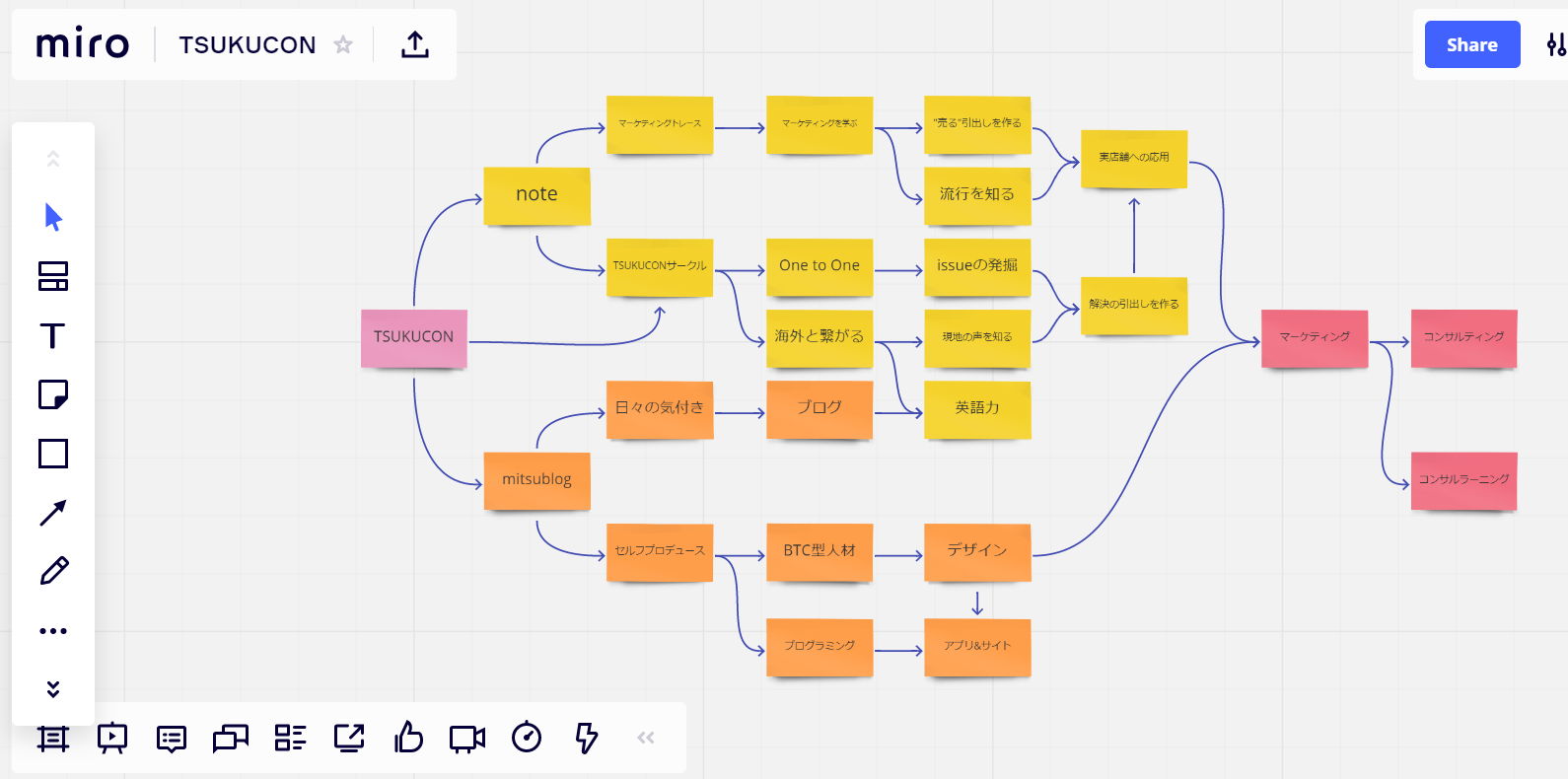Select the '実店舗への応用' sticky note
Screen dimensions: 1568x779
pos(1134,158)
